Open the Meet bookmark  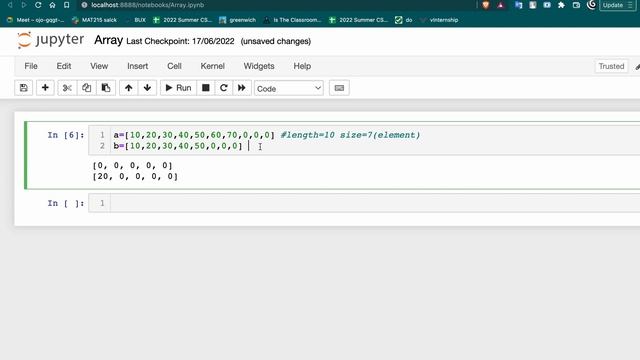(36, 20)
